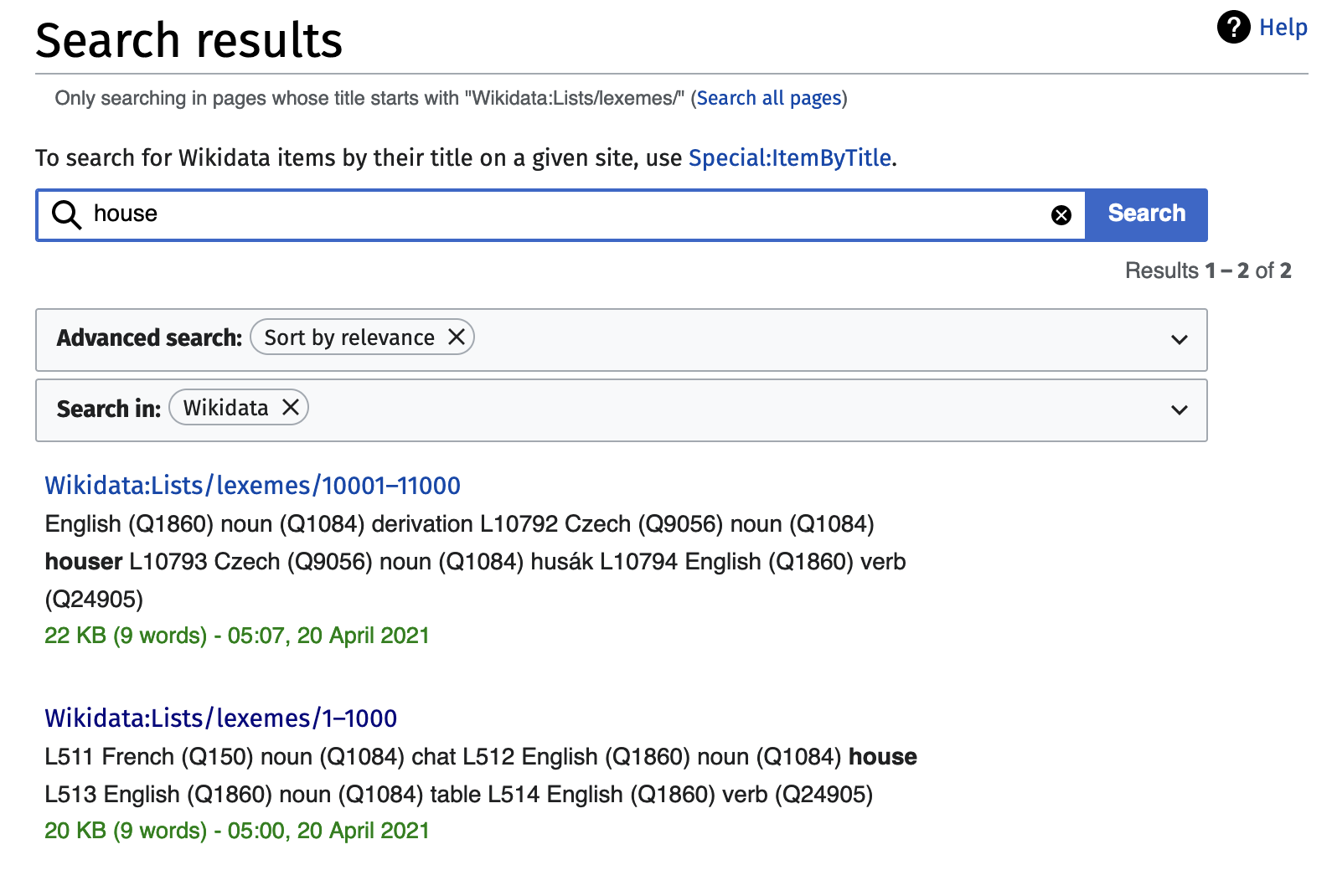The width and height of the screenshot is (1332, 896).
Task: Click the blue Search button
Action: (x=1146, y=214)
